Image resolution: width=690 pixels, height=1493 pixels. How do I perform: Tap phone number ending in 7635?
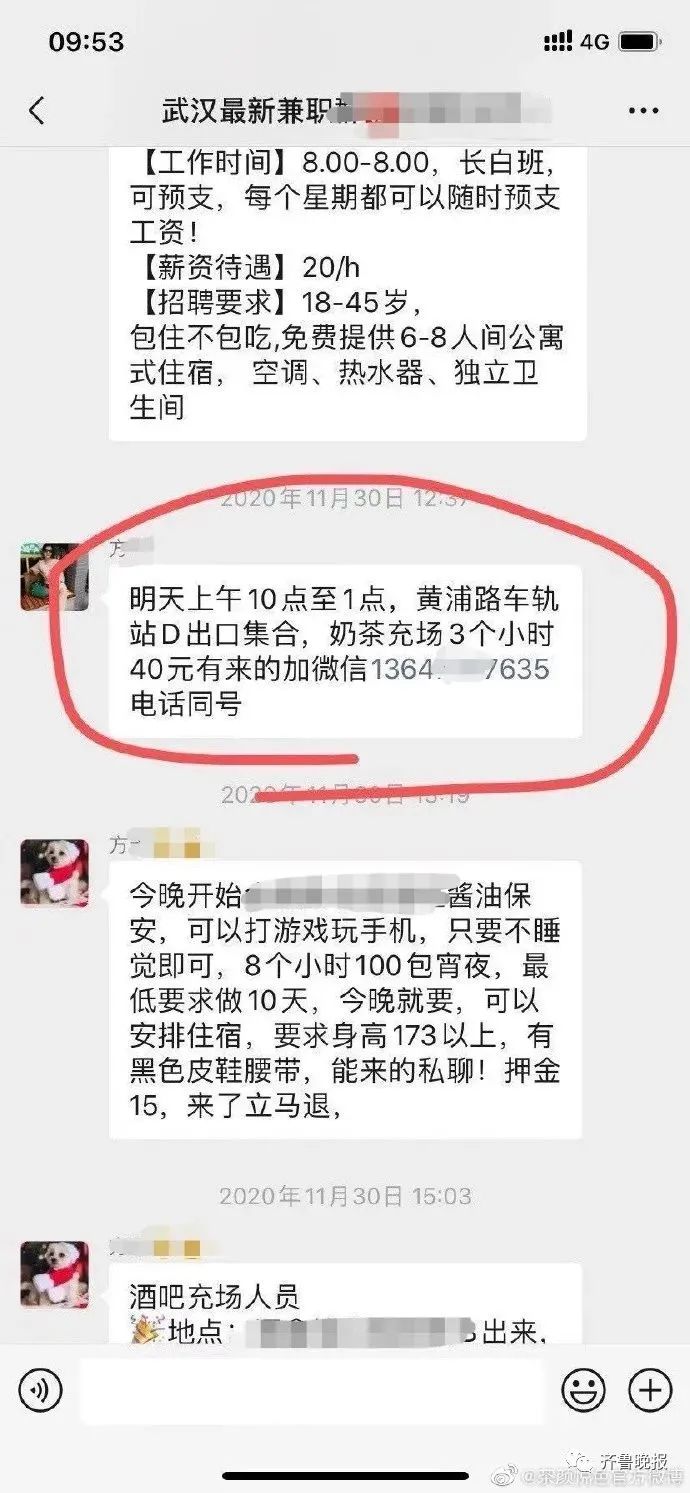coord(460,669)
